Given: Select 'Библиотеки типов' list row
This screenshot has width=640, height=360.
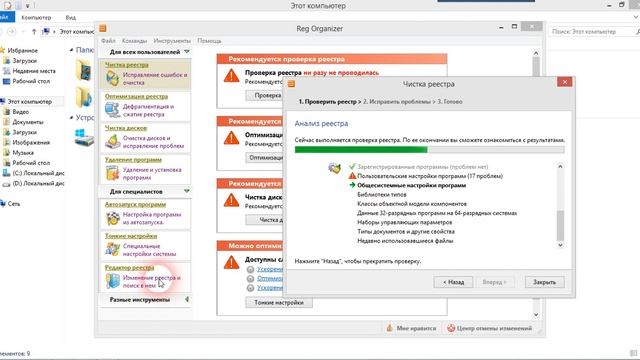Looking at the screenshot, I should coord(382,195).
